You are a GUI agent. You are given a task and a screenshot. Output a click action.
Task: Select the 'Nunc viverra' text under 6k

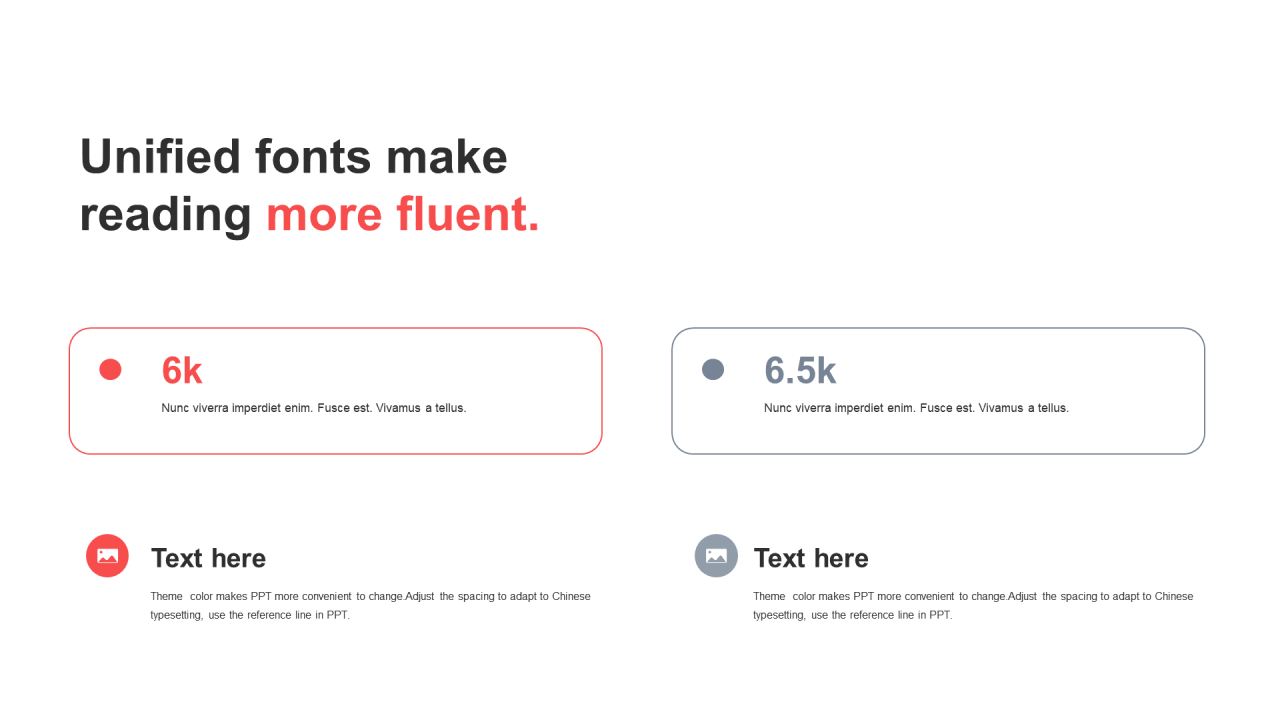pyautogui.click(x=314, y=408)
